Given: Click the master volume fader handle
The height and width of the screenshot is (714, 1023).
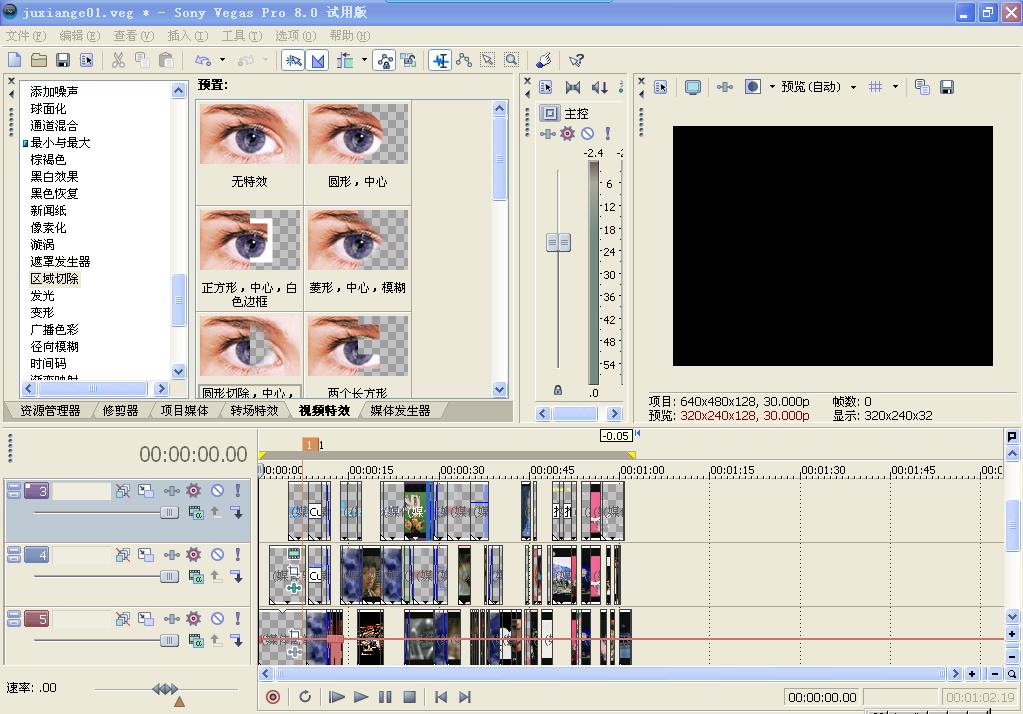Looking at the screenshot, I should coord(558,242).
